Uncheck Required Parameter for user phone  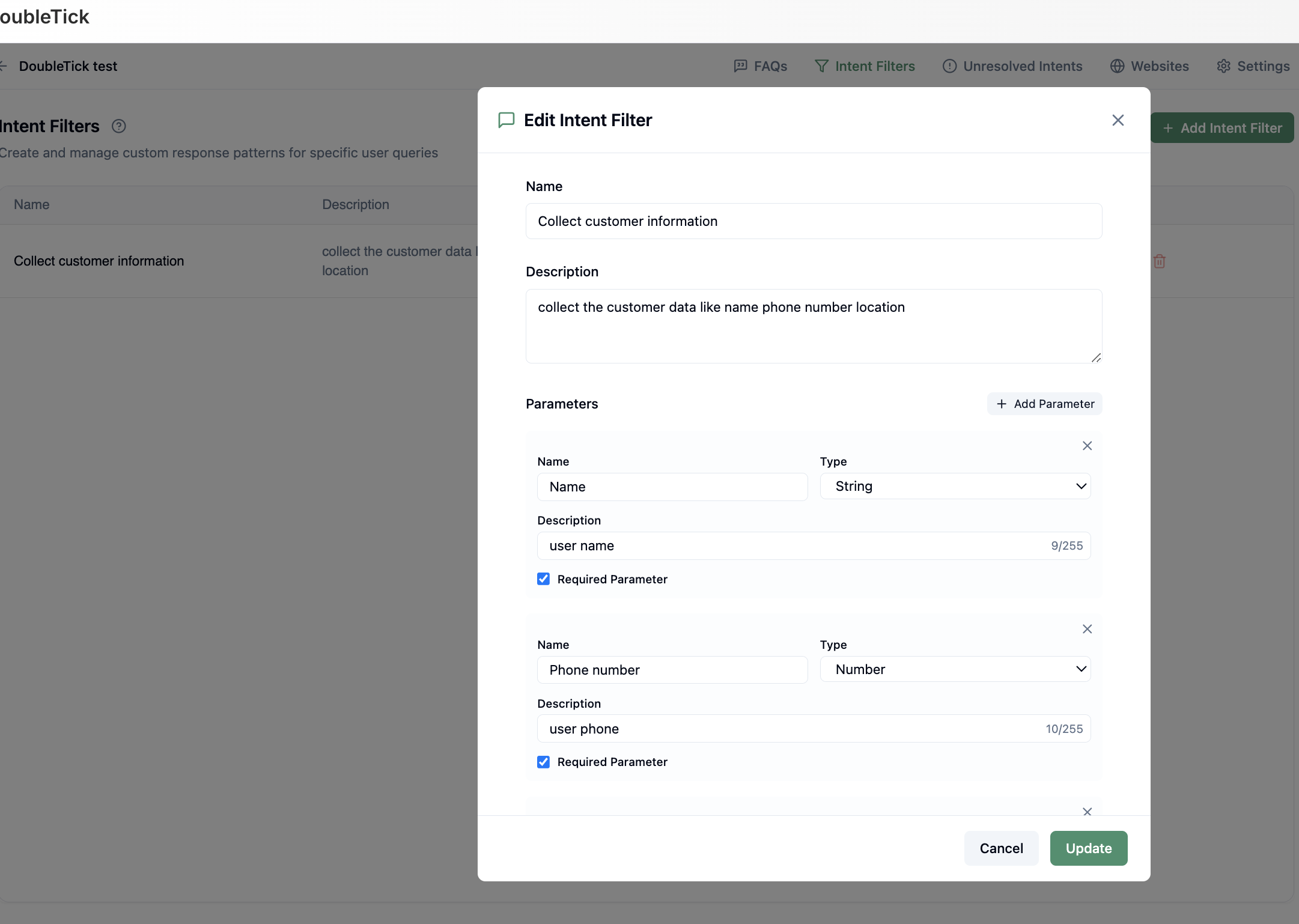click(x=543, y=762)
